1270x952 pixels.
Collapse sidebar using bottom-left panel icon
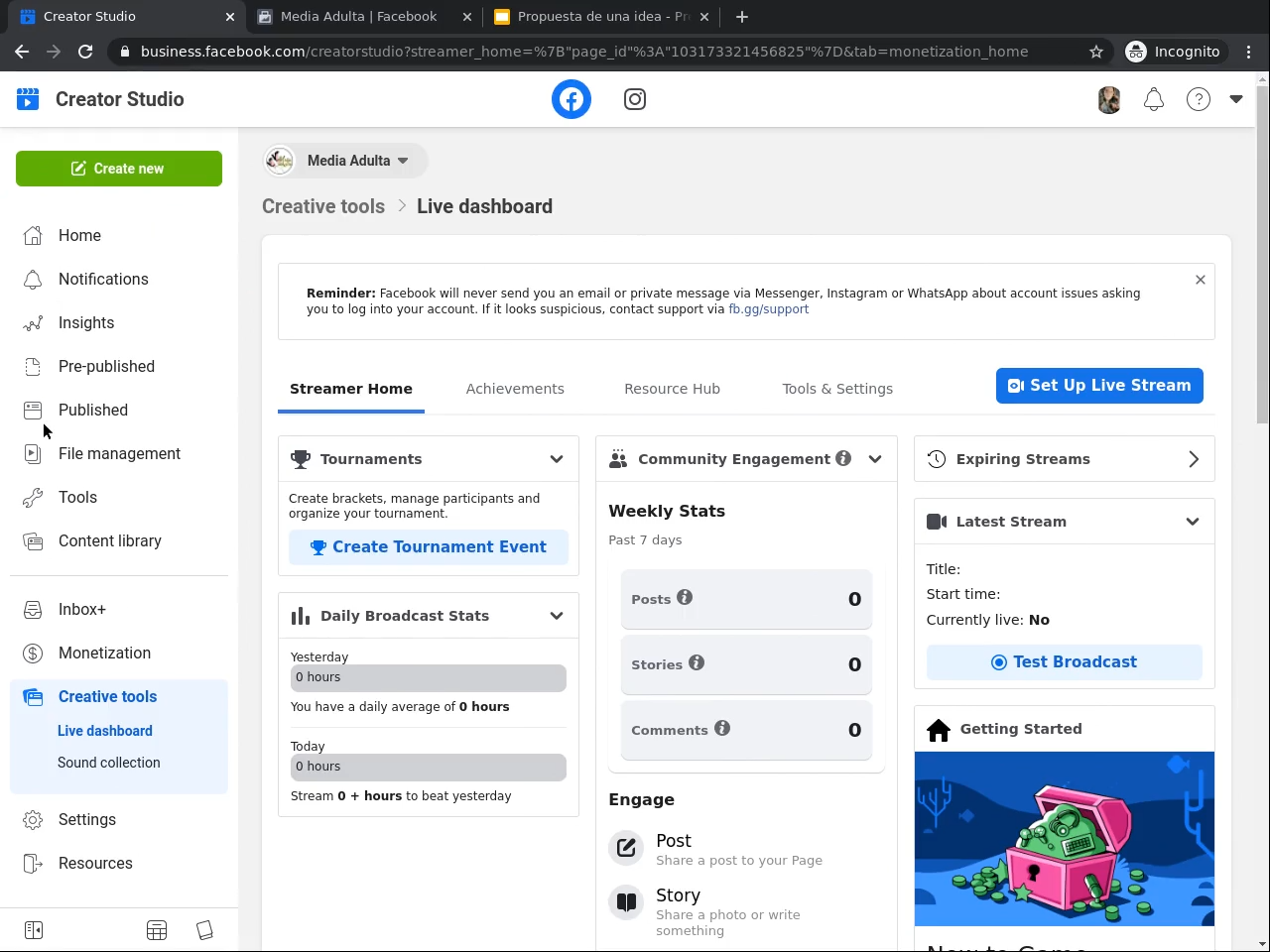click(34, 930)
